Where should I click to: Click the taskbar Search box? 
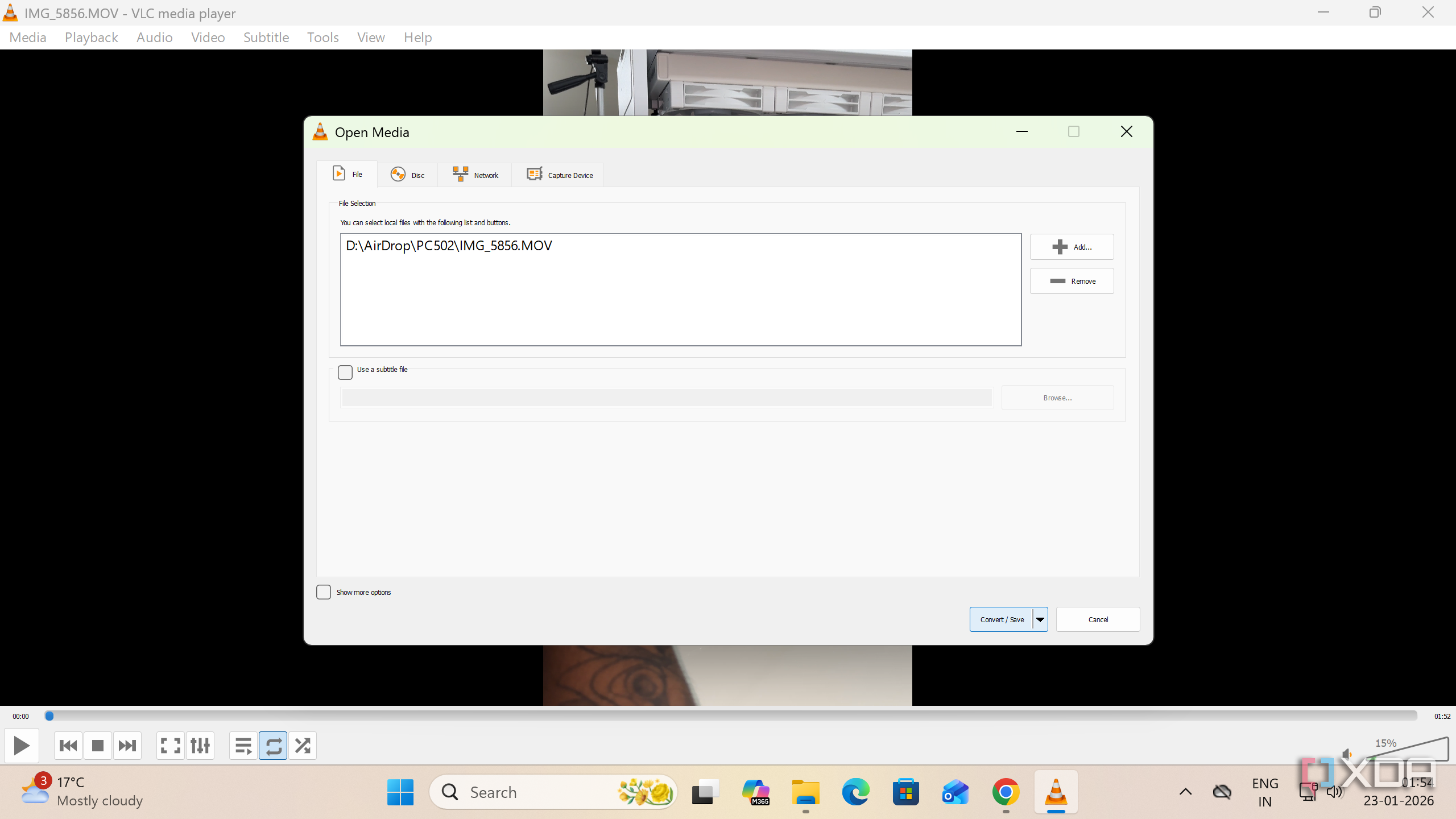click(553, 792)
